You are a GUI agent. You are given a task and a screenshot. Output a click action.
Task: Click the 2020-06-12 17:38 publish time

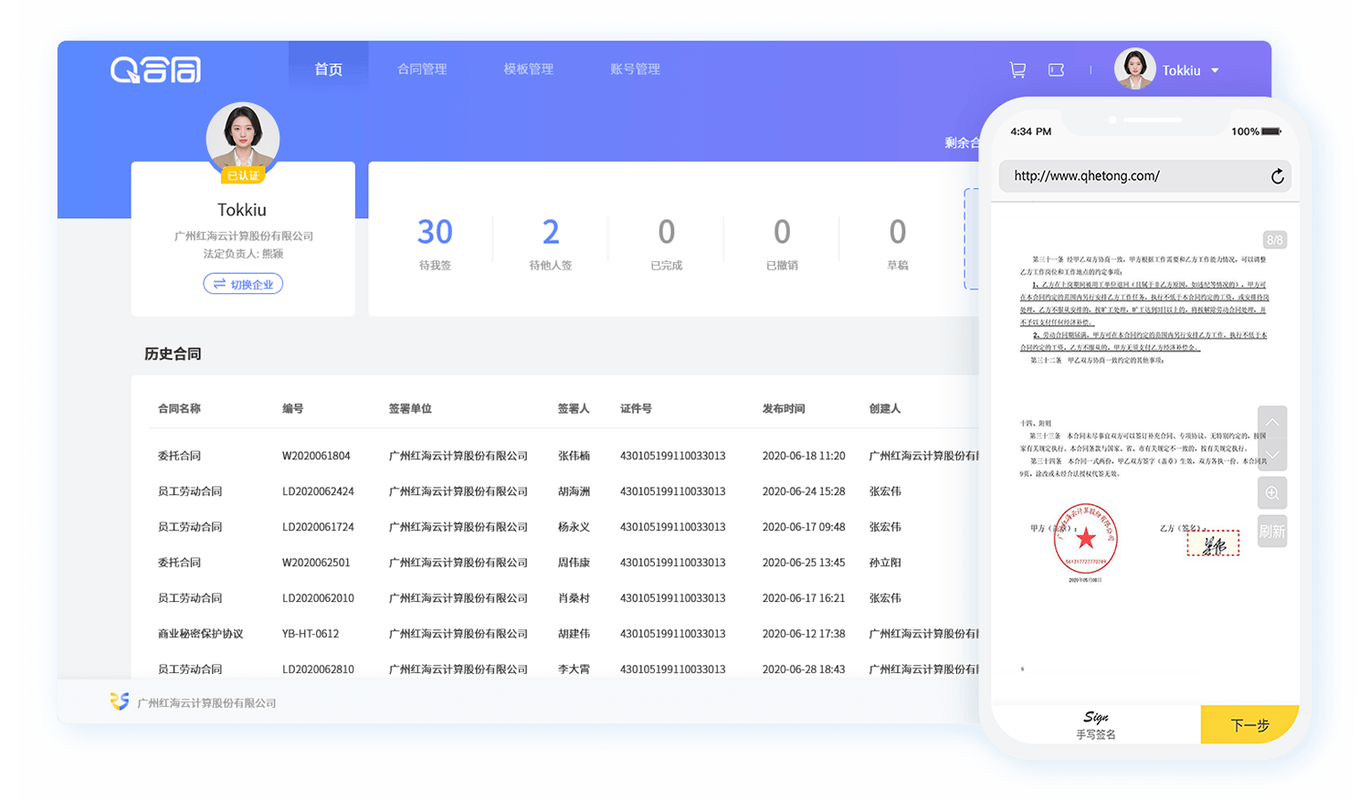click(x=804, y=634)
